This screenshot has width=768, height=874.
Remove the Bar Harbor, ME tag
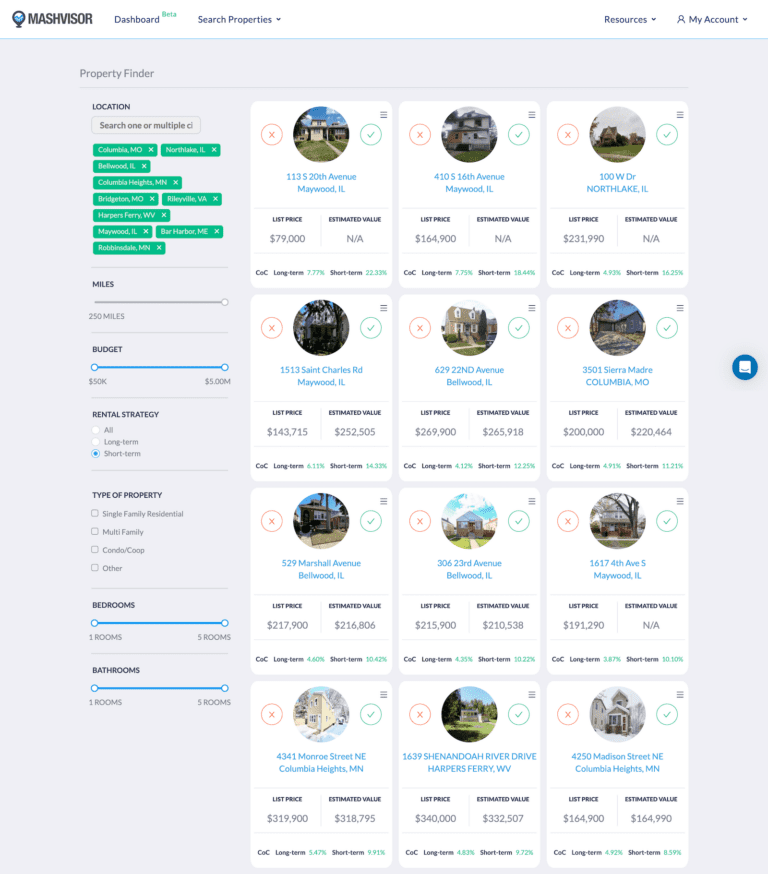pos(217,231)
